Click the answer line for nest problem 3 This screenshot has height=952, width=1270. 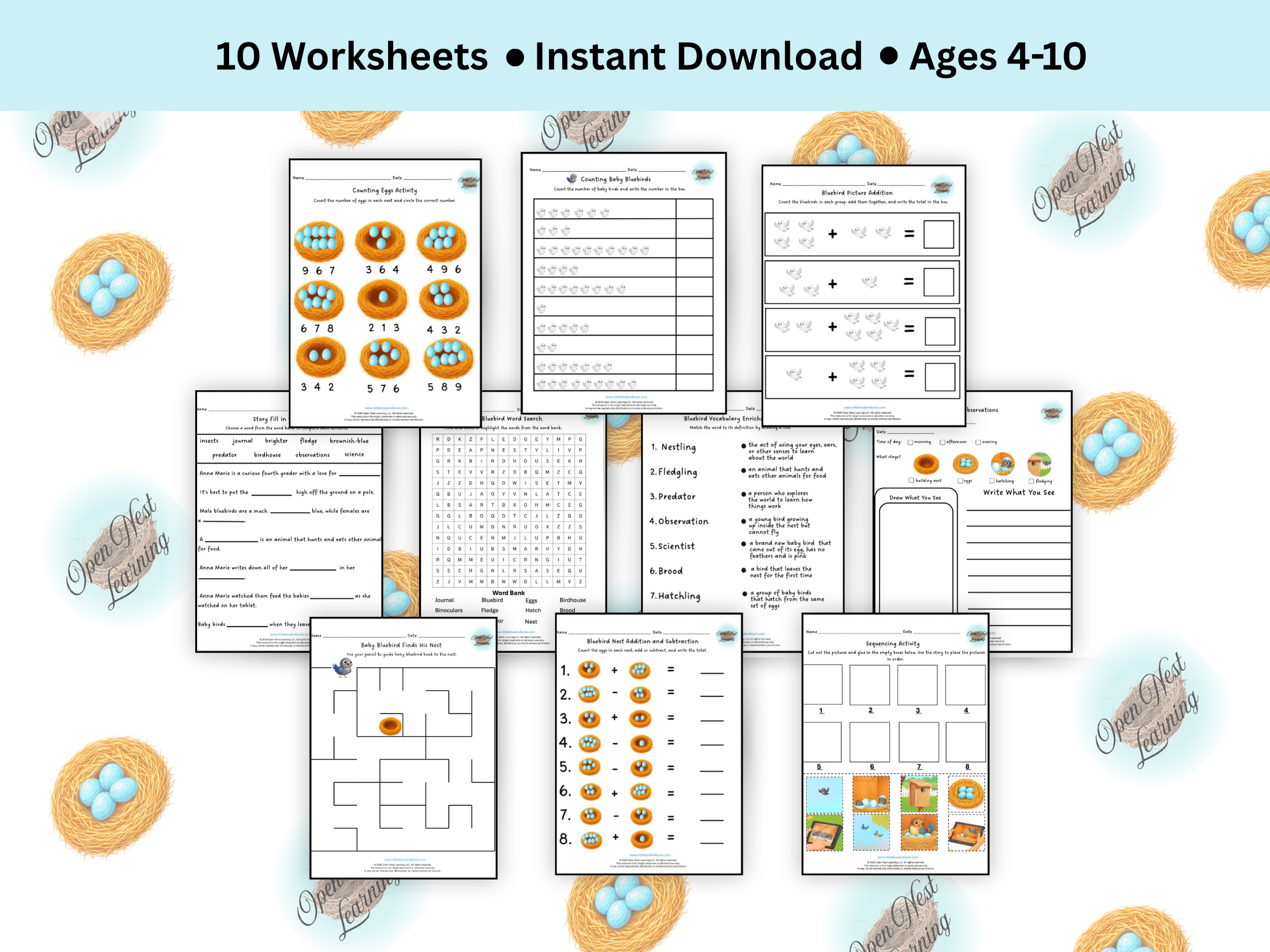click(x=712, y=721)
